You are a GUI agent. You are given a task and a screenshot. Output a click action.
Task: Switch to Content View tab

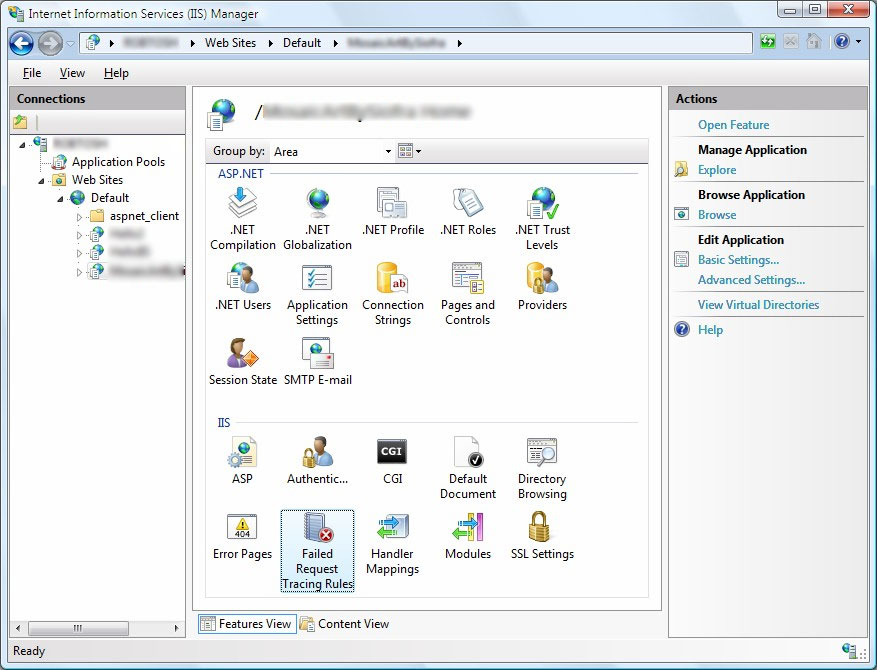coord(345,624)
